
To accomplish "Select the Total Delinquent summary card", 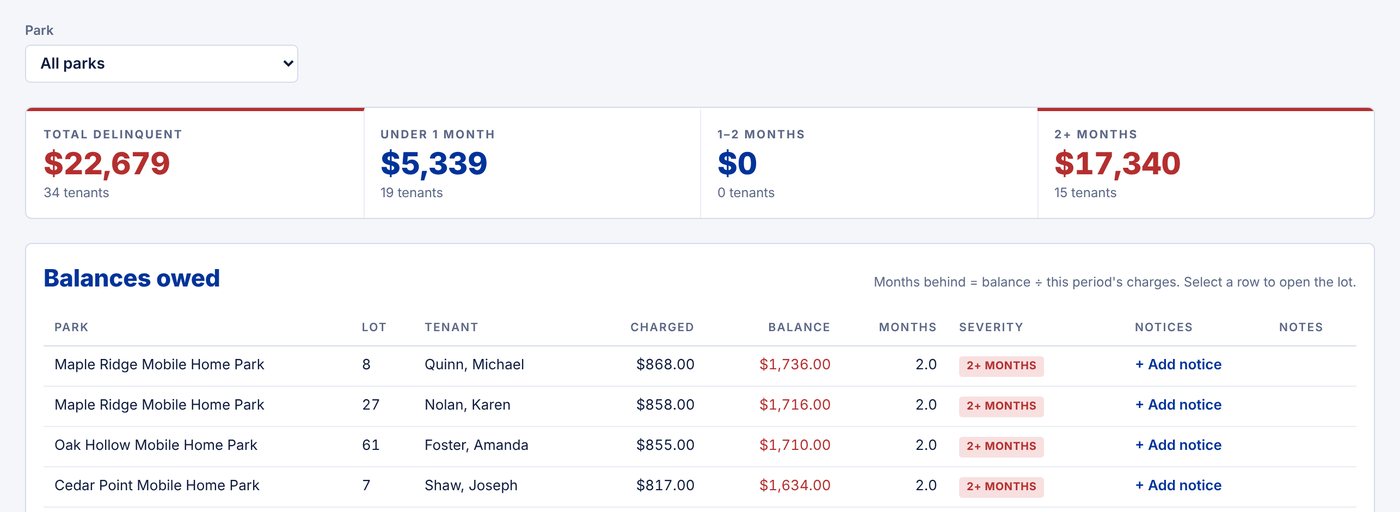I will [x=195, y=163].
